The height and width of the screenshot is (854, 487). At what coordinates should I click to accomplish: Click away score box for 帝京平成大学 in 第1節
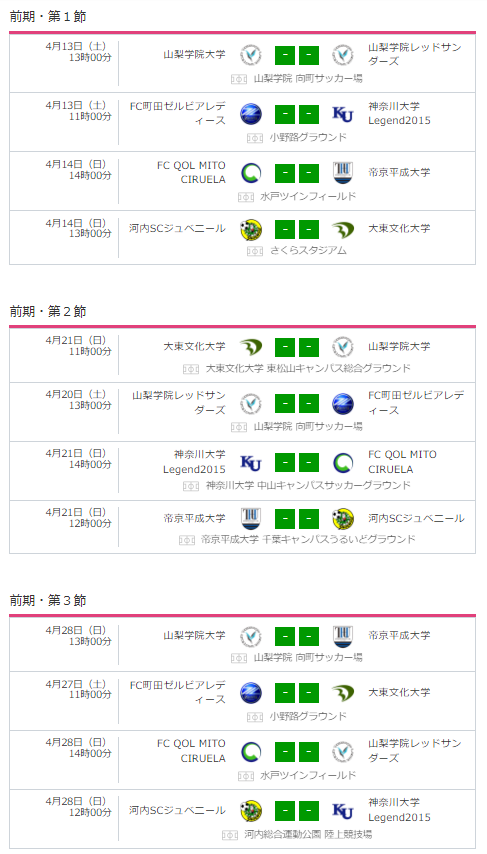(x=309, y=173)
